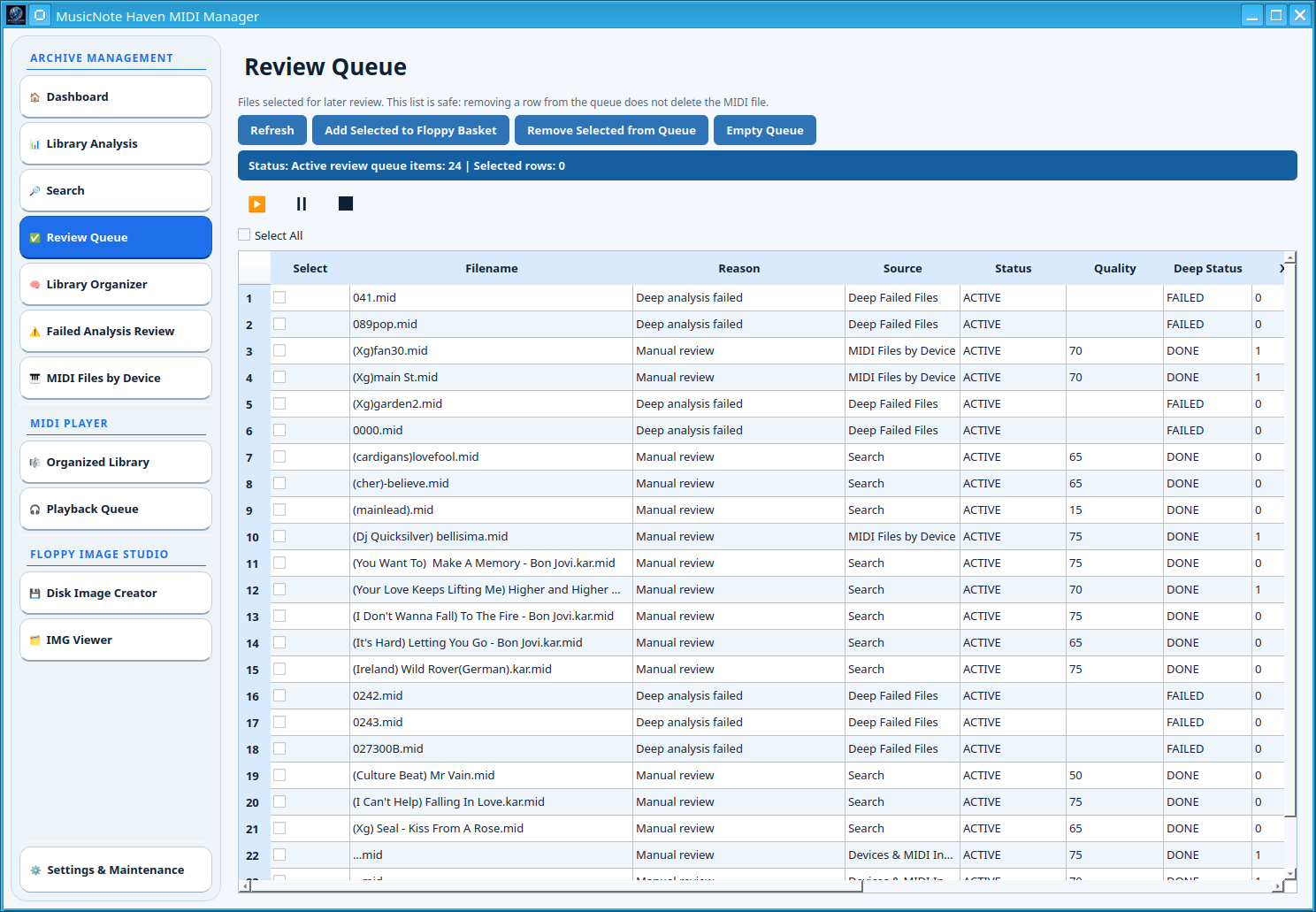
Task: Click the scroll right arrow under the table
Action: coord(1278,886)
